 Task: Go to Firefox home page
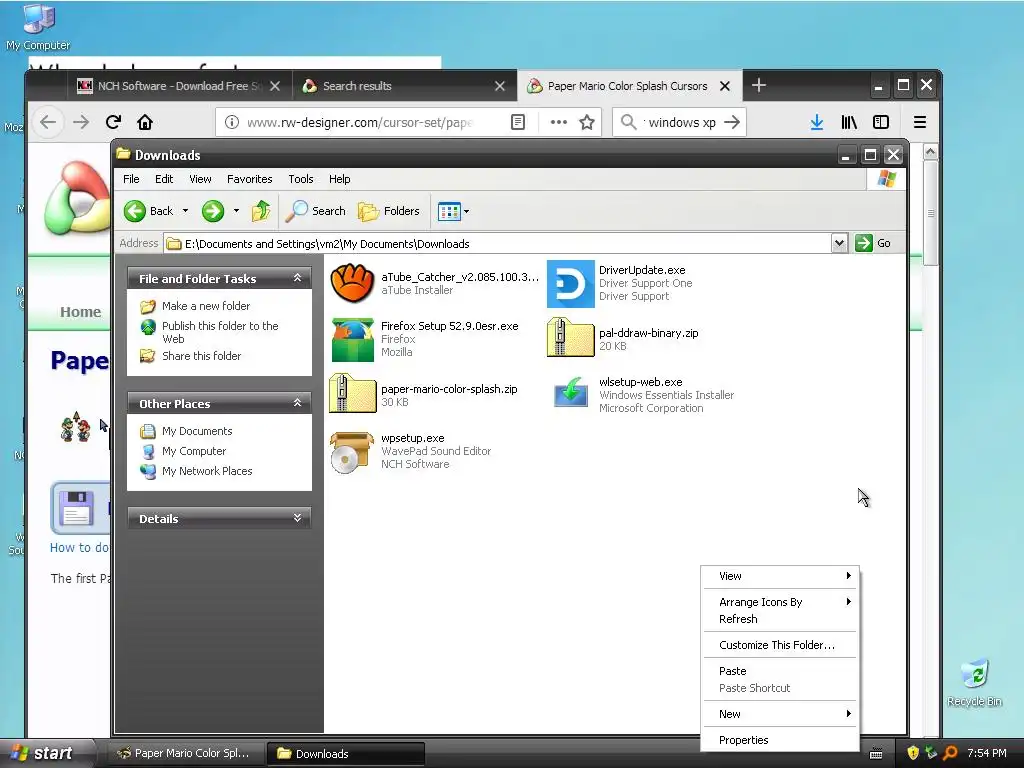pos(145,122)
